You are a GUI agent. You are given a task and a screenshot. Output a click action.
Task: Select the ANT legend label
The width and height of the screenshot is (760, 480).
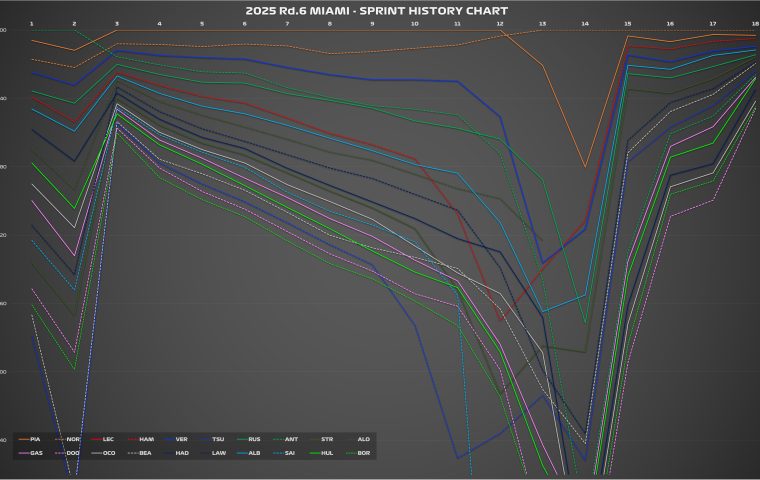point(291,439)
